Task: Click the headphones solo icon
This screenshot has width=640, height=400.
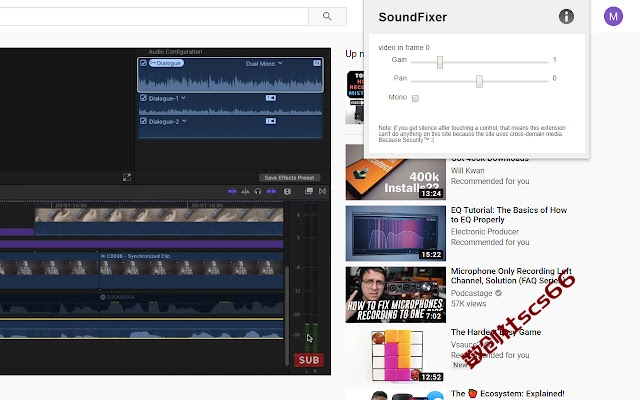Action: (x=258, y=191)
